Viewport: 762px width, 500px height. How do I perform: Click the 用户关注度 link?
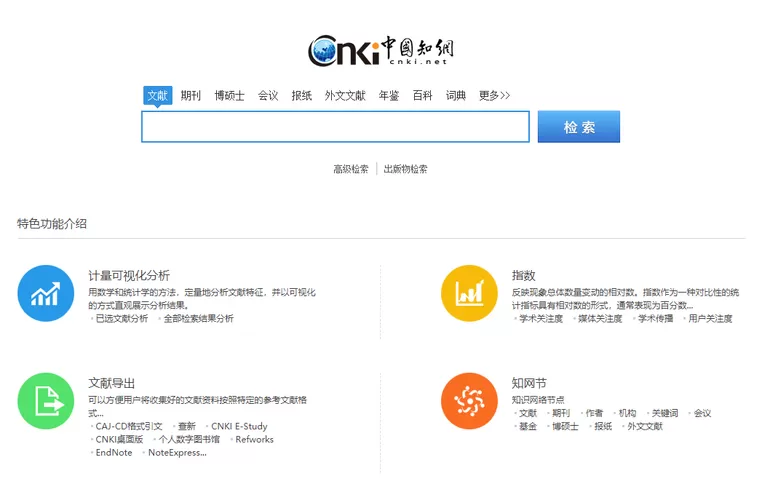(x=710, y=319)
